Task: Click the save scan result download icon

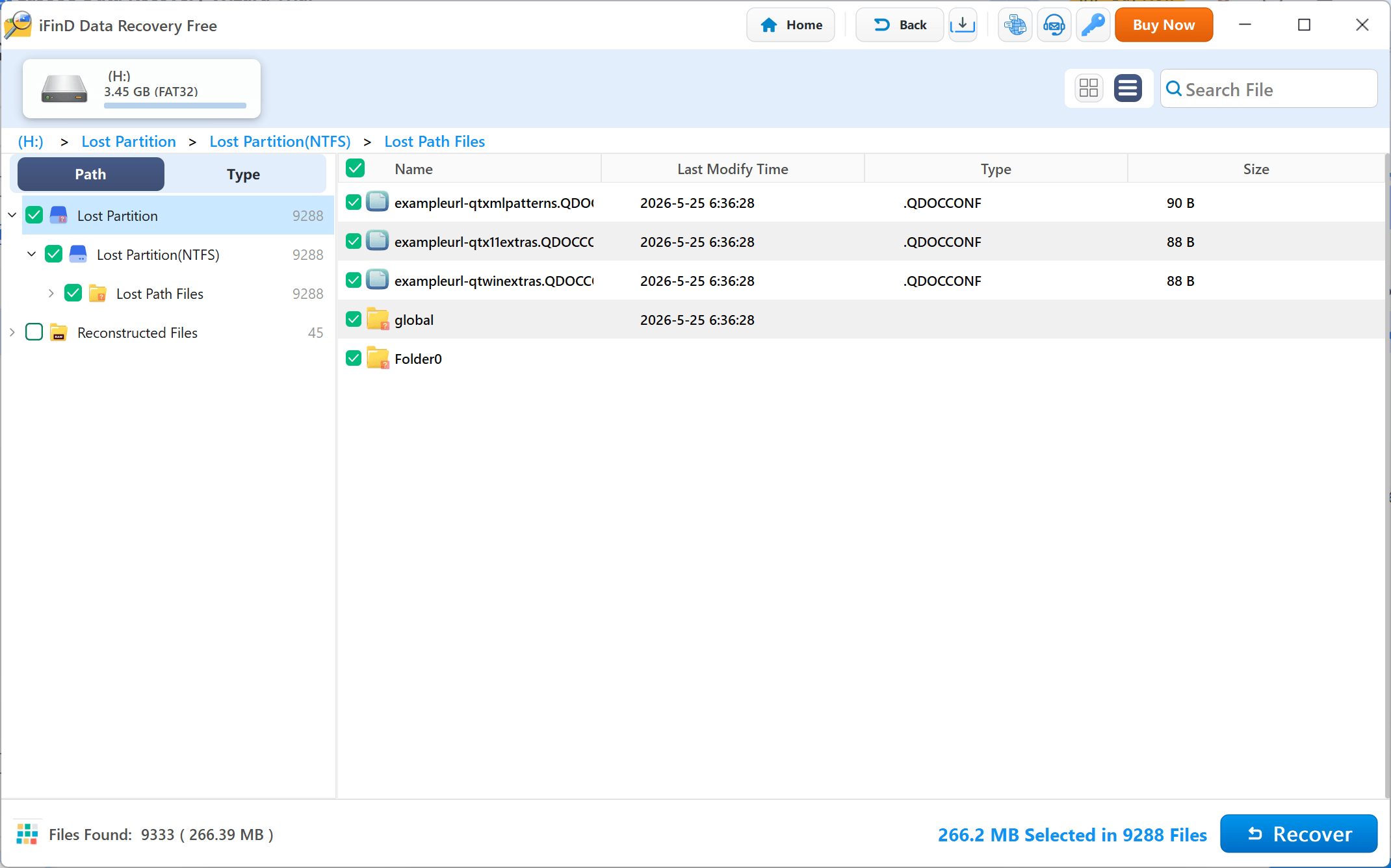Action: pyautogui.click(x=963, y=25)
